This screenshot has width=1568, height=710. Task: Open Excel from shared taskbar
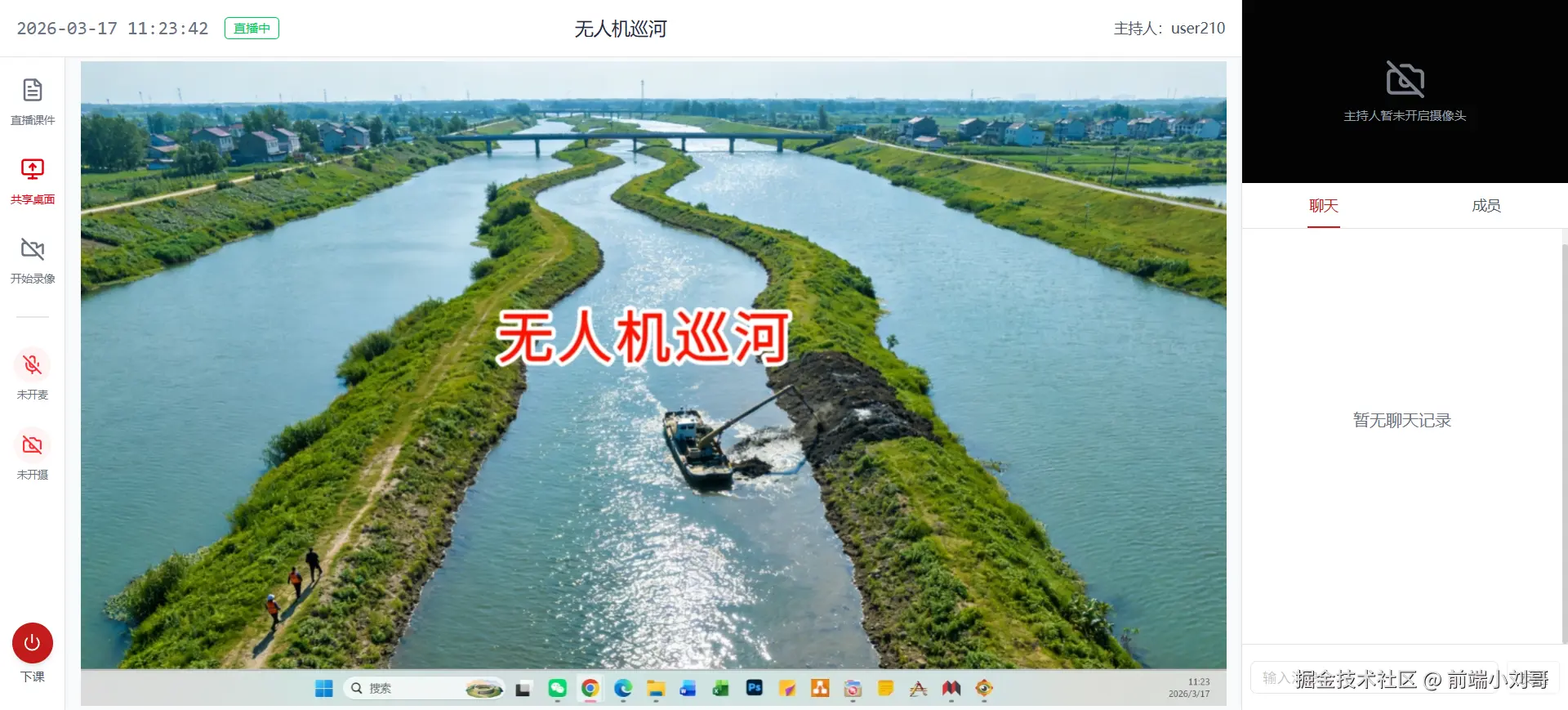click(x=721, y=689)
